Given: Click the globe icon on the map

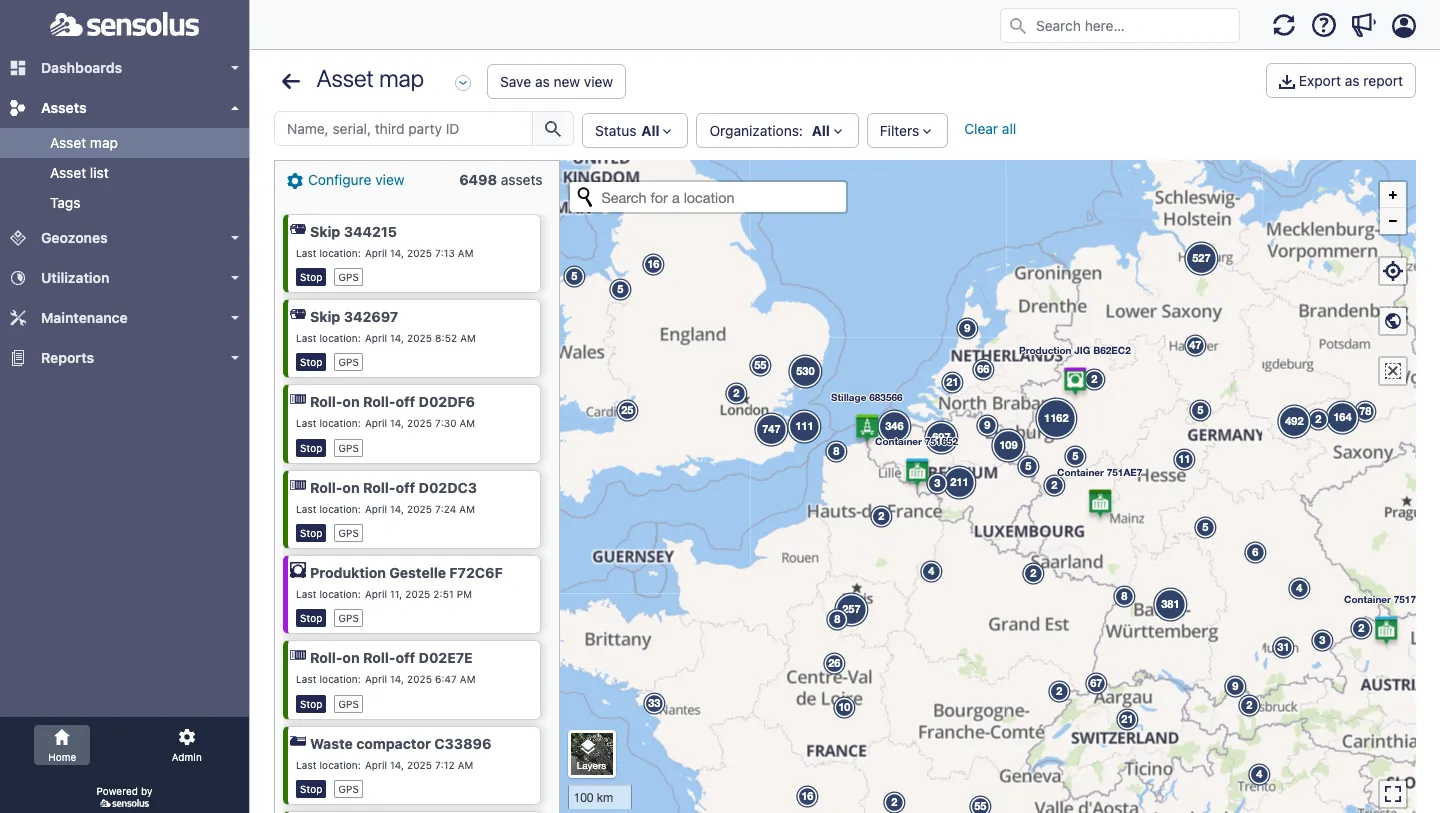Looking at the screenshot, I should (1393, 321).
